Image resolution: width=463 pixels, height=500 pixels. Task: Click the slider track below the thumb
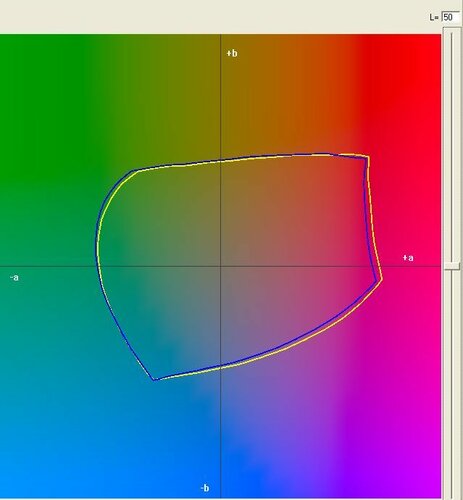point(452,383)
